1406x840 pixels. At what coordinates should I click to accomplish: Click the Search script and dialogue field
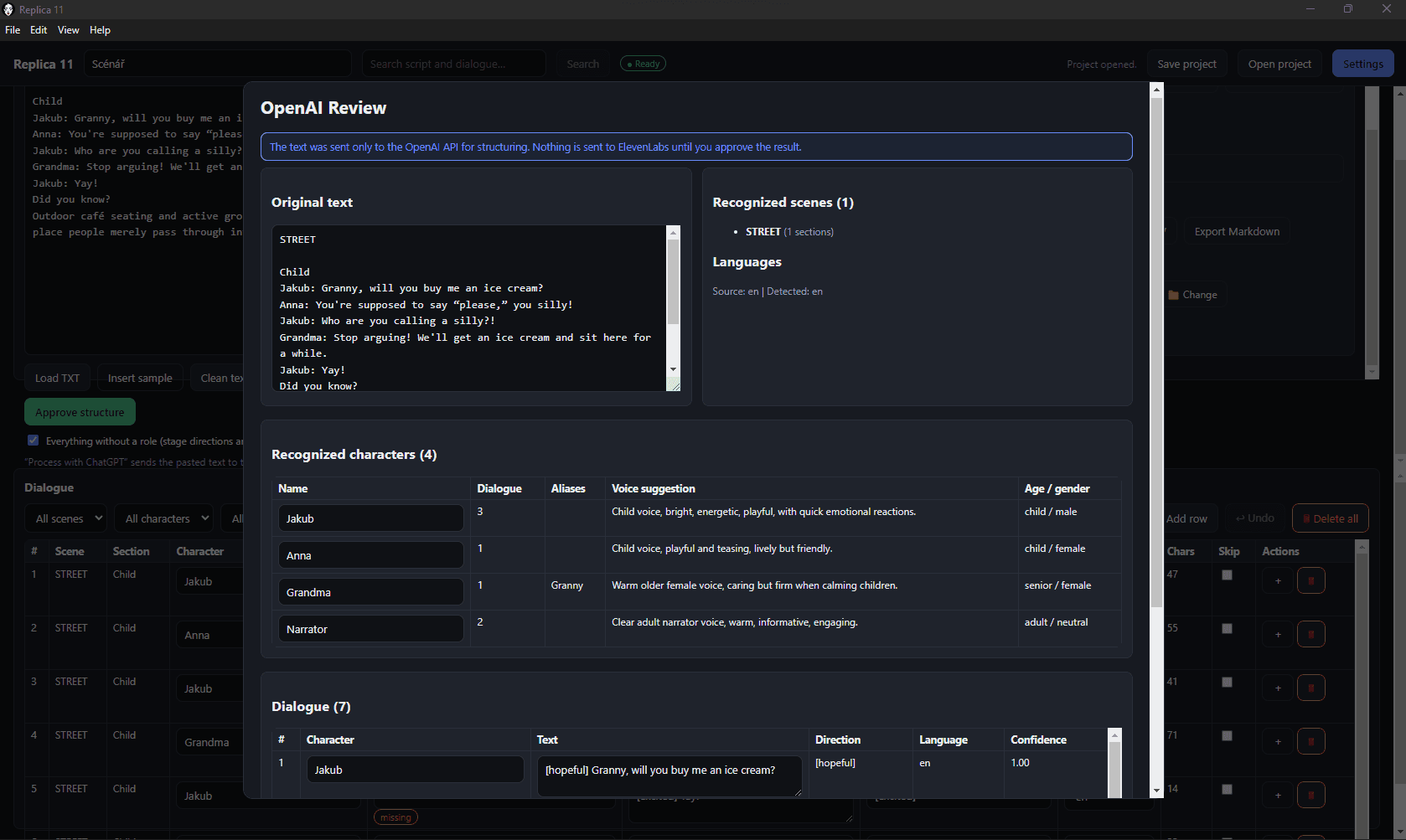[x=454, y=64]
